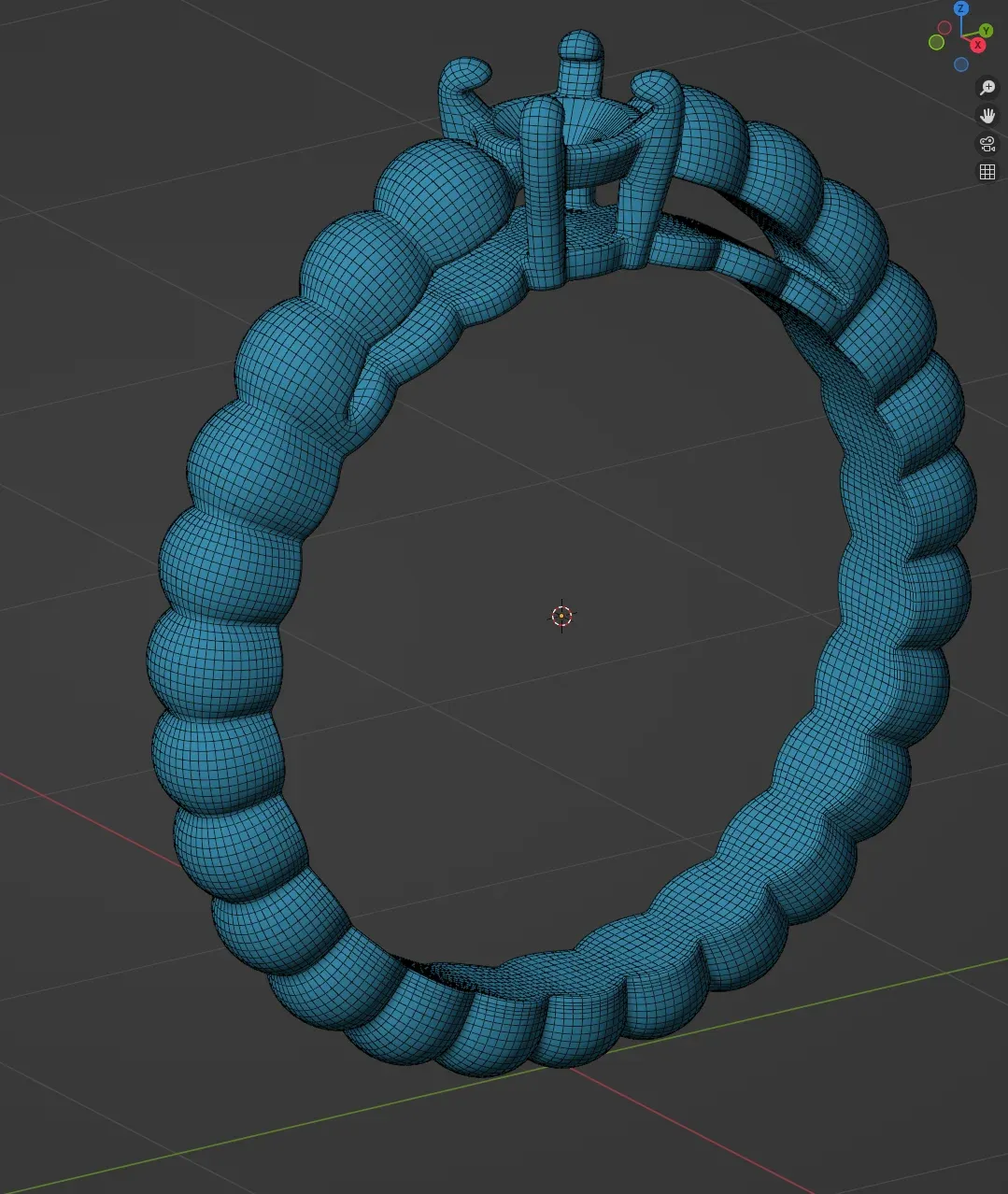The height and width of the screenshot is (1194, 1008).
Task: Select the hollow green negative Y gizmo circle
Action: [936, 42]
